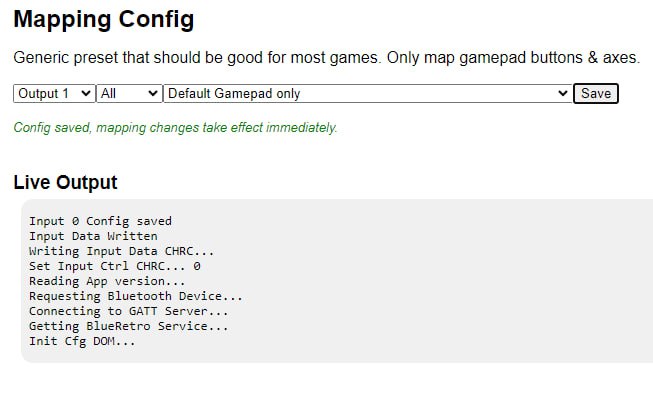
Task: Click the green Config saved status message
Action: 175,127
